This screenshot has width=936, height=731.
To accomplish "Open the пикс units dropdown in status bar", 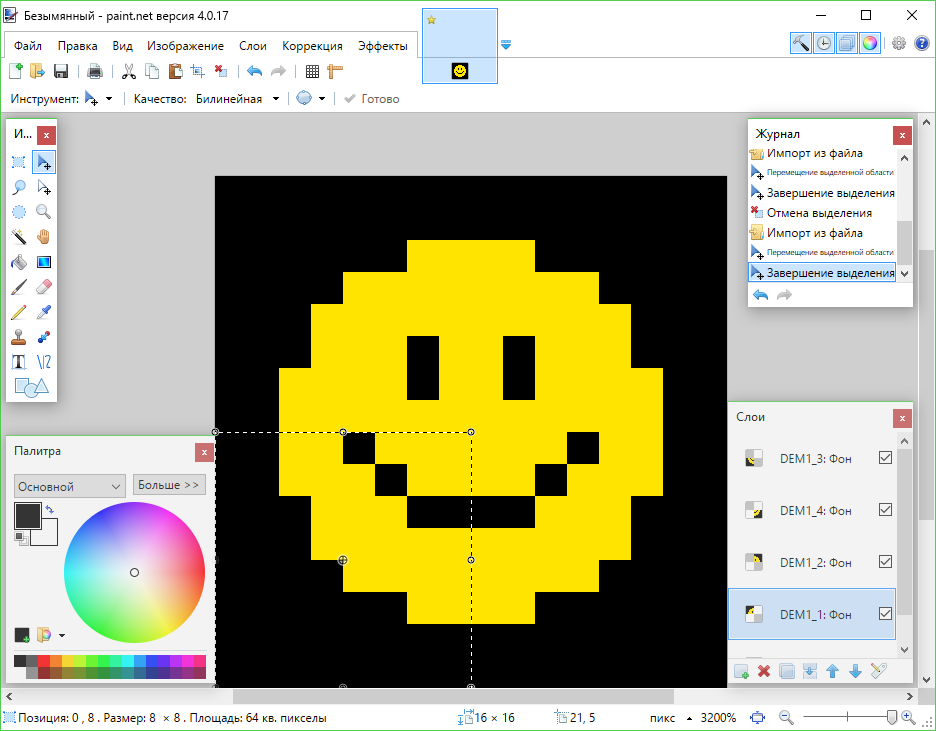I will [669, 718].
